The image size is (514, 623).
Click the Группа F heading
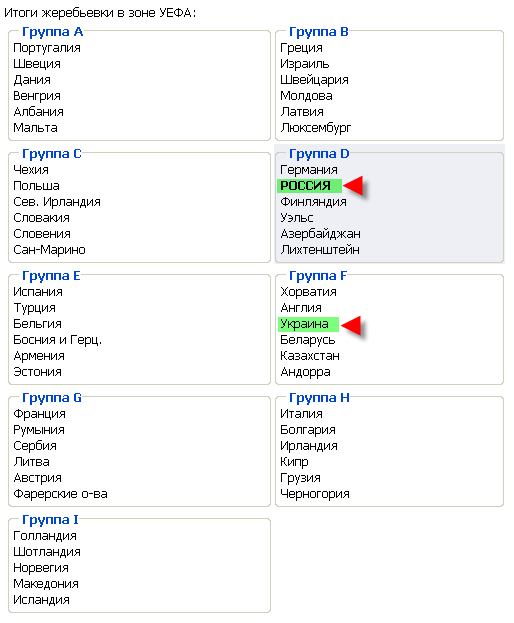click(318, 275)
